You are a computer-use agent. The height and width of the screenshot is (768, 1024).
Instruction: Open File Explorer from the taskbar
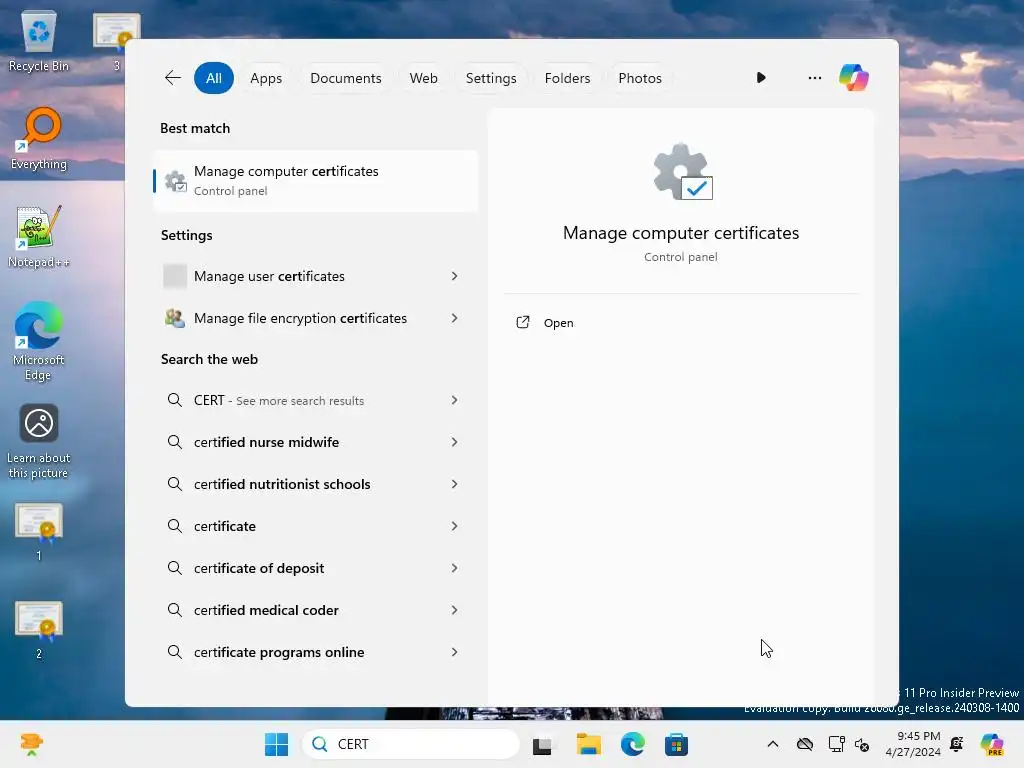tap(588, 744)
